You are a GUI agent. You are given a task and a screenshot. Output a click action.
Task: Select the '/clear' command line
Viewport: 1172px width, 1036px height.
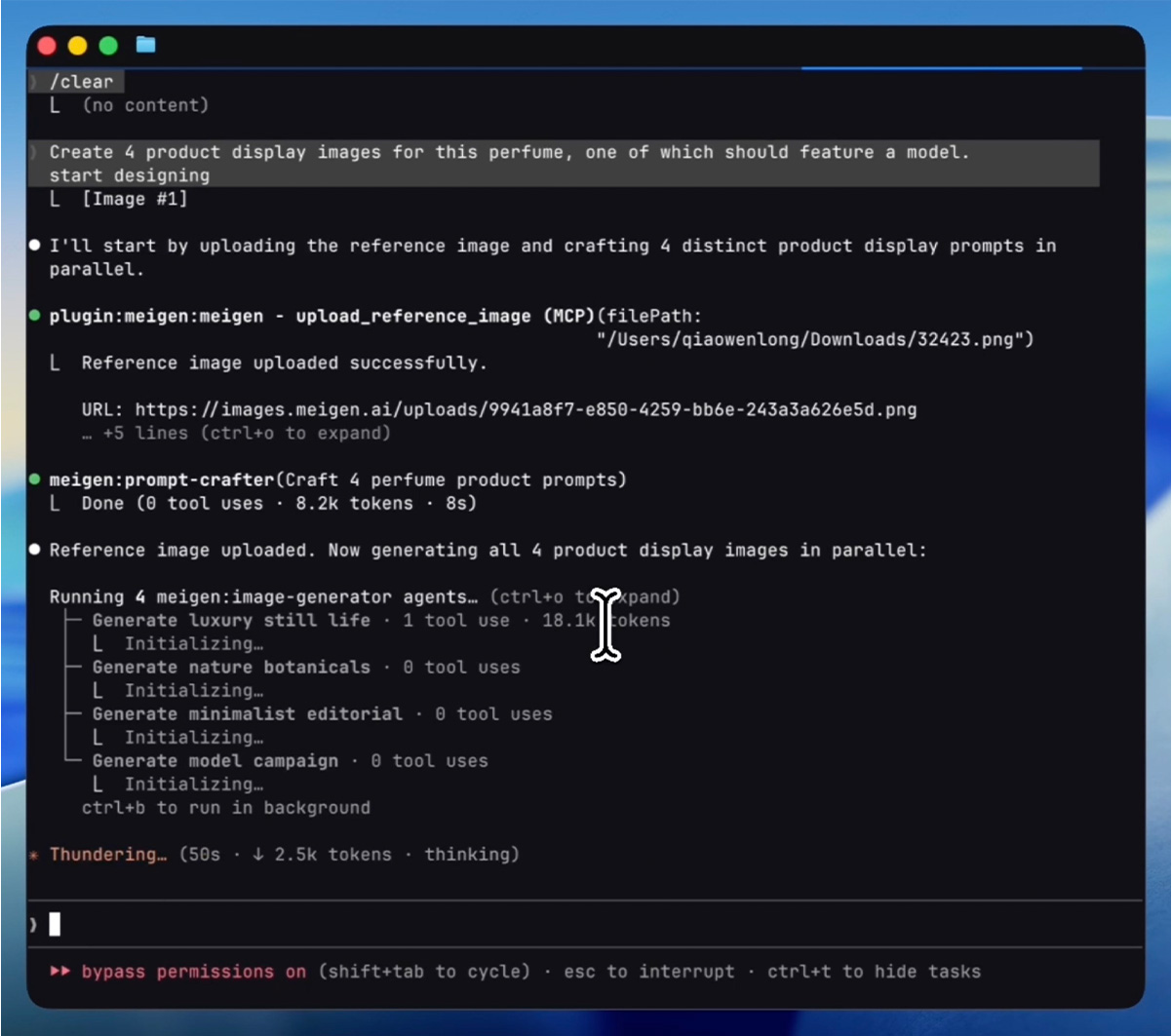point(82,82)
